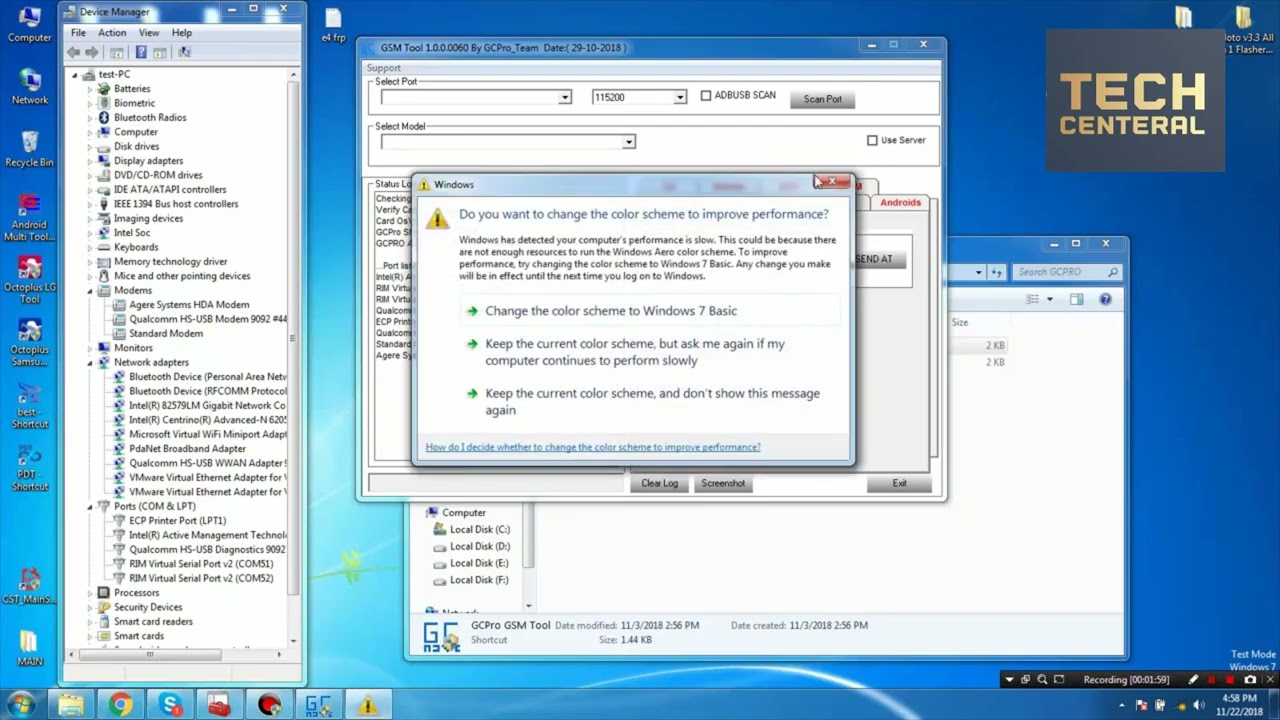Click the warning dialog icon on the taskbar

point(368,705)
